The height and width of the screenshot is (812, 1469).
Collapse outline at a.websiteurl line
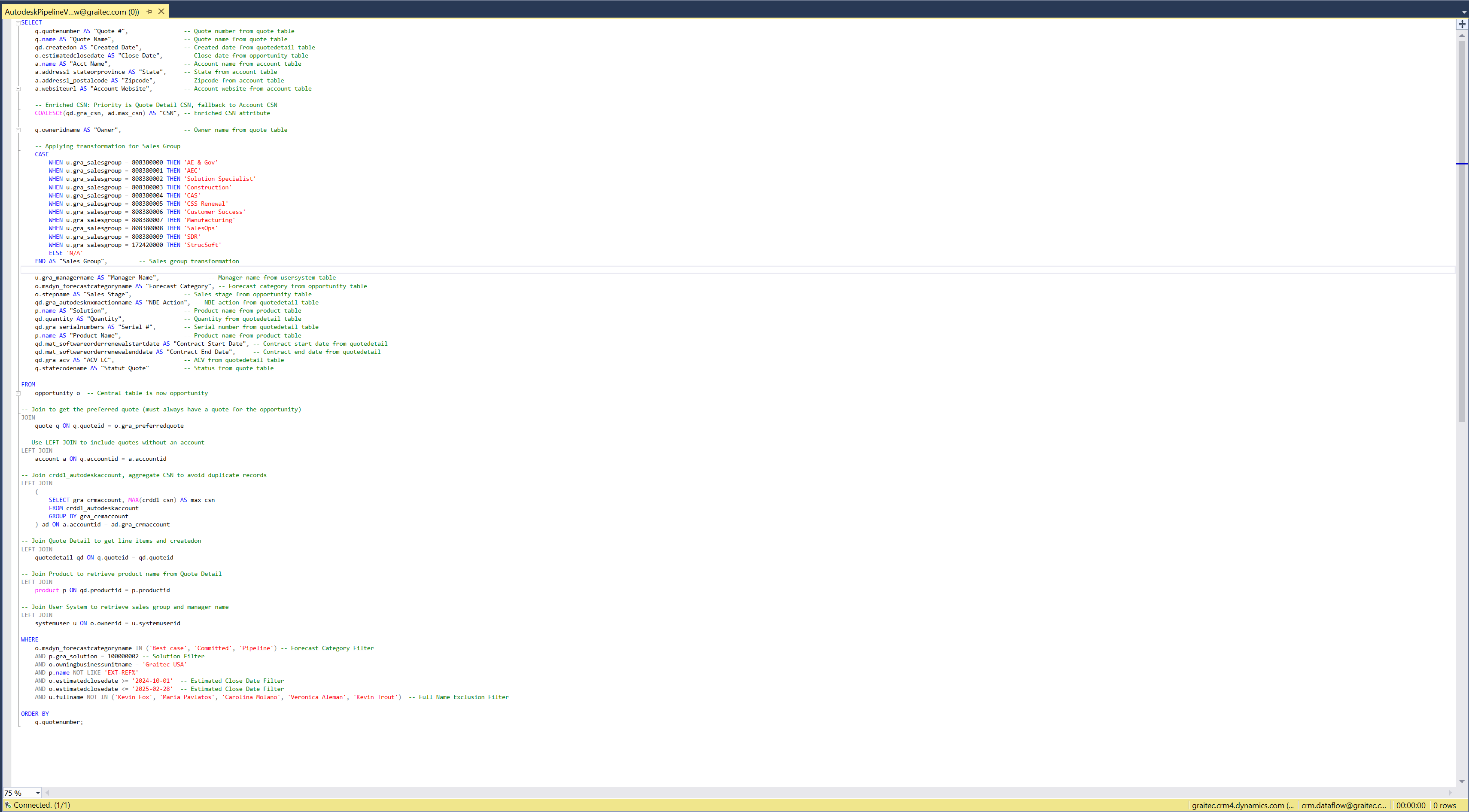[x=18, y=89]
